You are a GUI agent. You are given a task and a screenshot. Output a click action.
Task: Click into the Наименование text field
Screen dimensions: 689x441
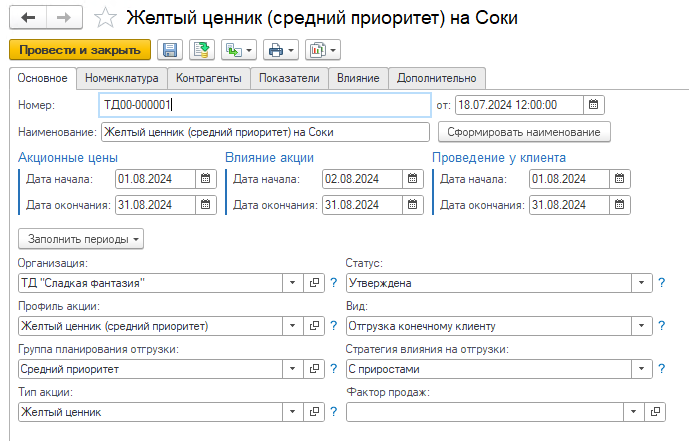[x=265, y=132]
